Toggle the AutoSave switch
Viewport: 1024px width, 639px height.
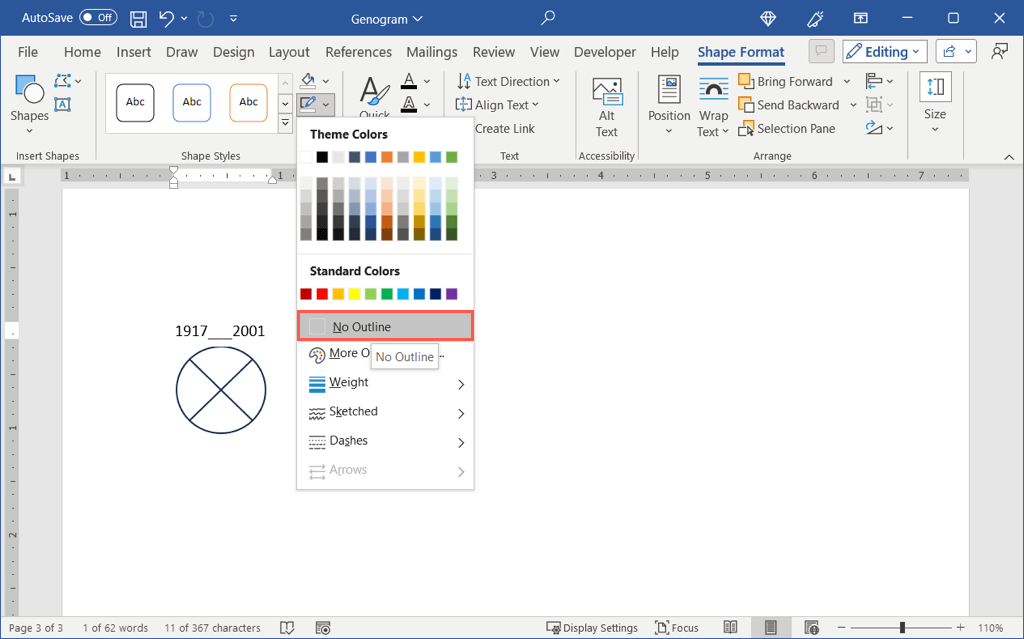pyautogui.click(x=98, y=18)
